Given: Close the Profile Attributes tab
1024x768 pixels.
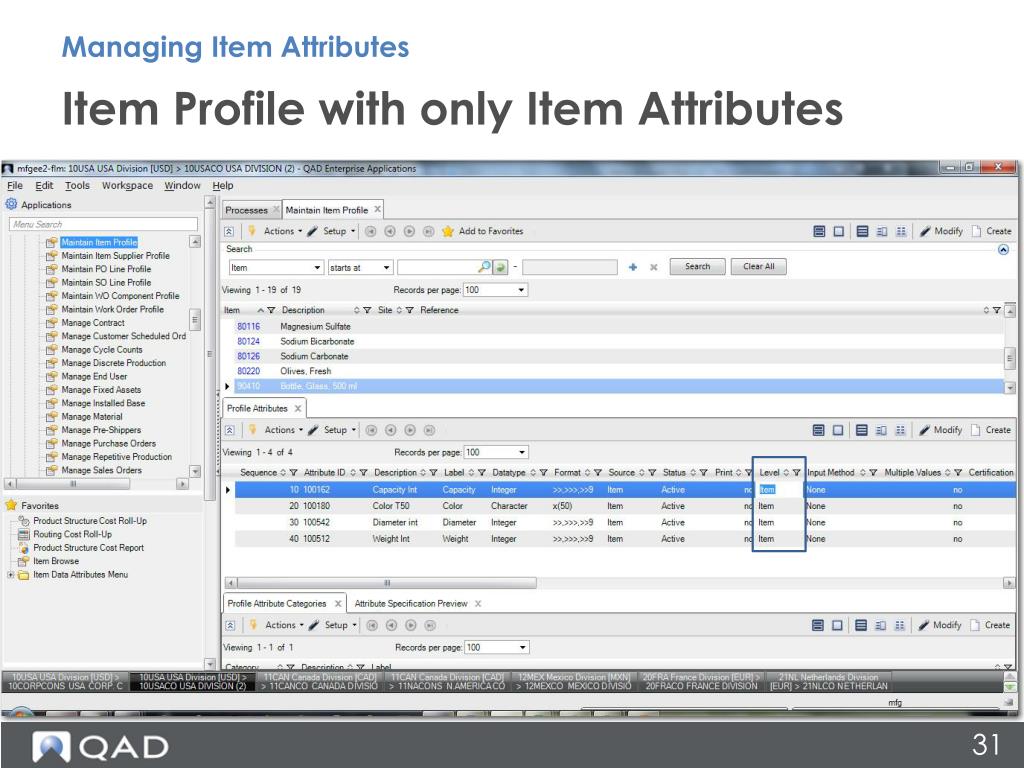Looking at the screenshot, I should [x=298, y=409].
